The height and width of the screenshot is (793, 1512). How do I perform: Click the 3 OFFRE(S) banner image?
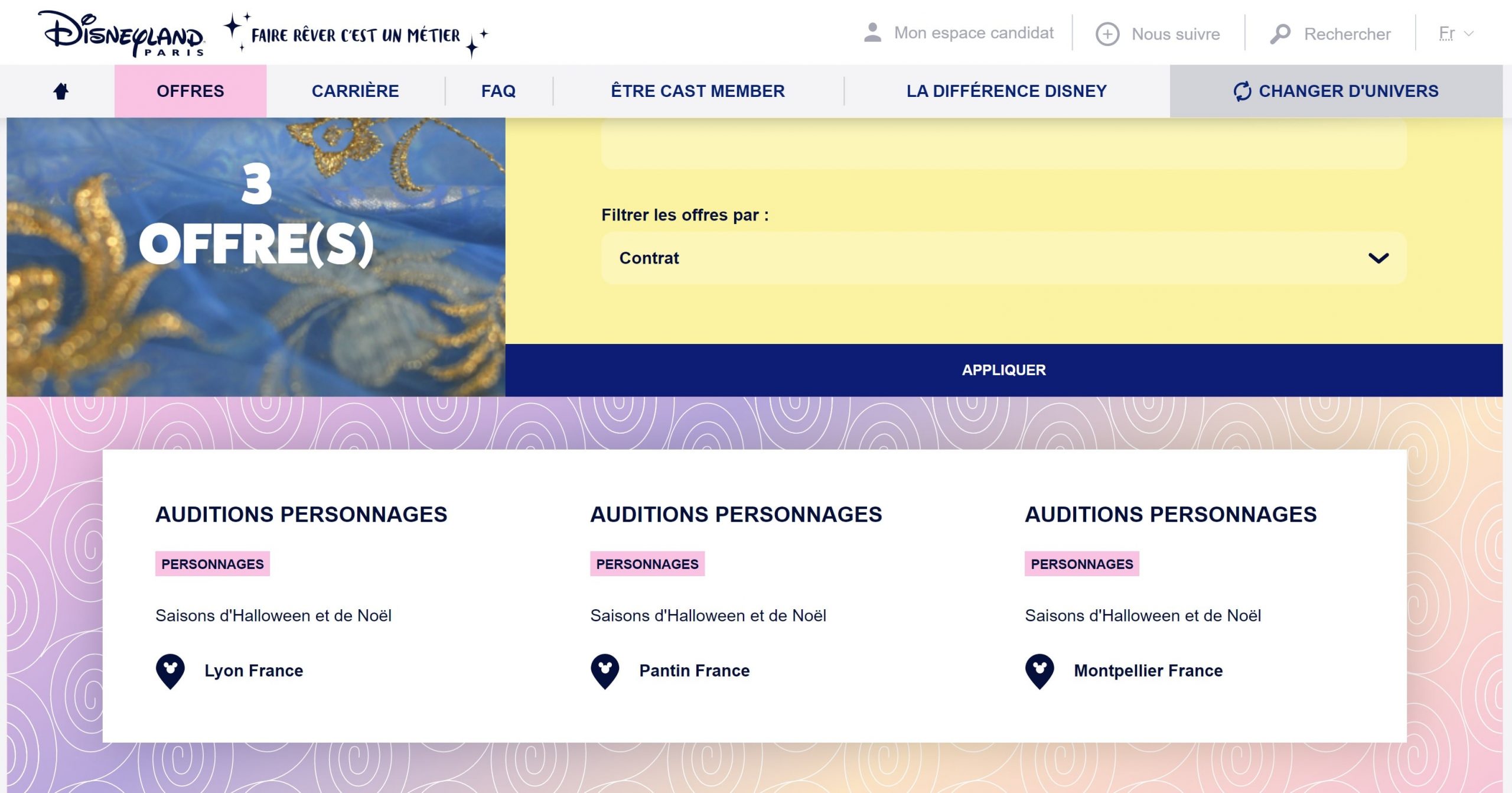tap(256, 257)
